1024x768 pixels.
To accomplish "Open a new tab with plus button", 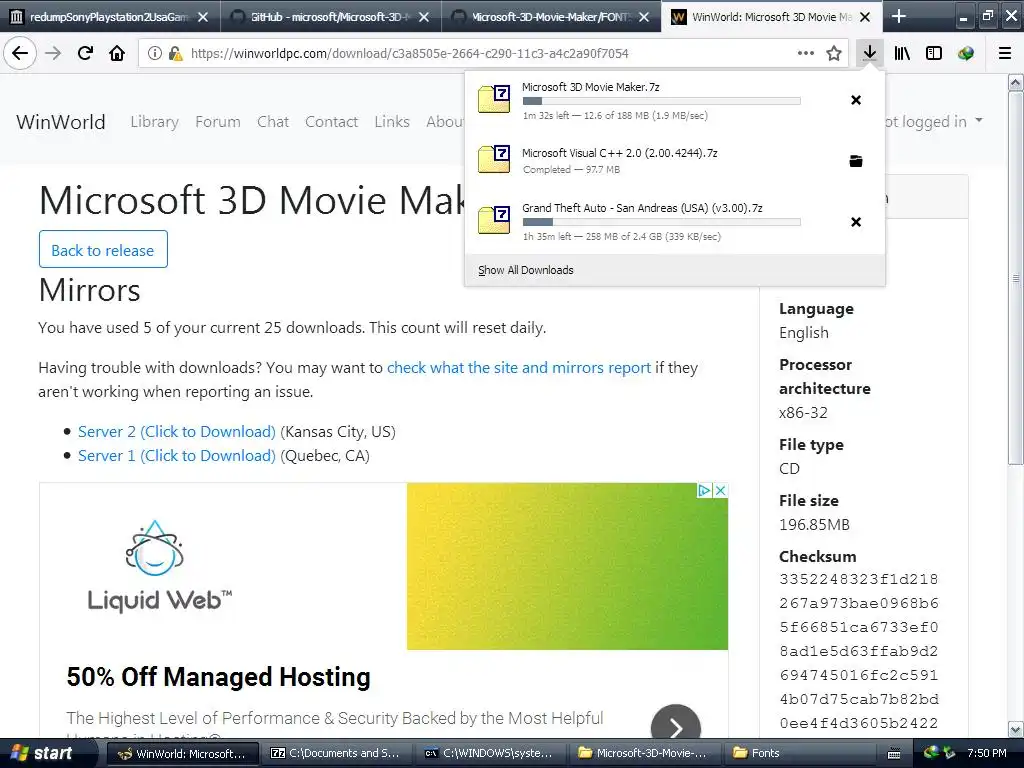I will [899, 16].
